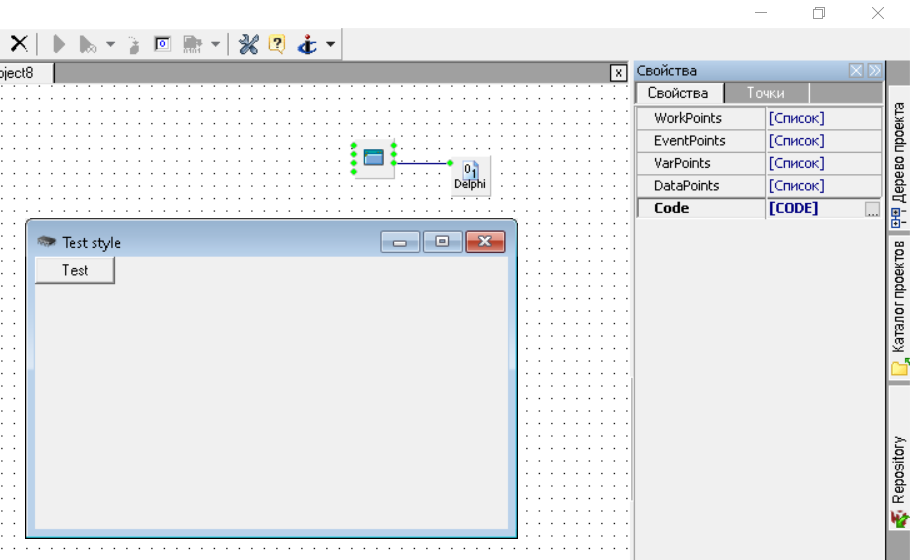Screen dimensions: 910x560
Task: Click the Test button in Test style form
Action: tap(75, 270)
